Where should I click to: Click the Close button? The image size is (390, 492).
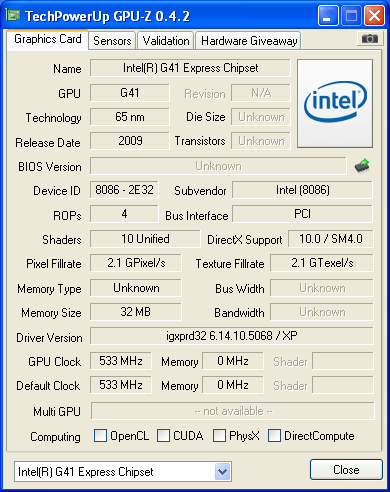point(346,470)
